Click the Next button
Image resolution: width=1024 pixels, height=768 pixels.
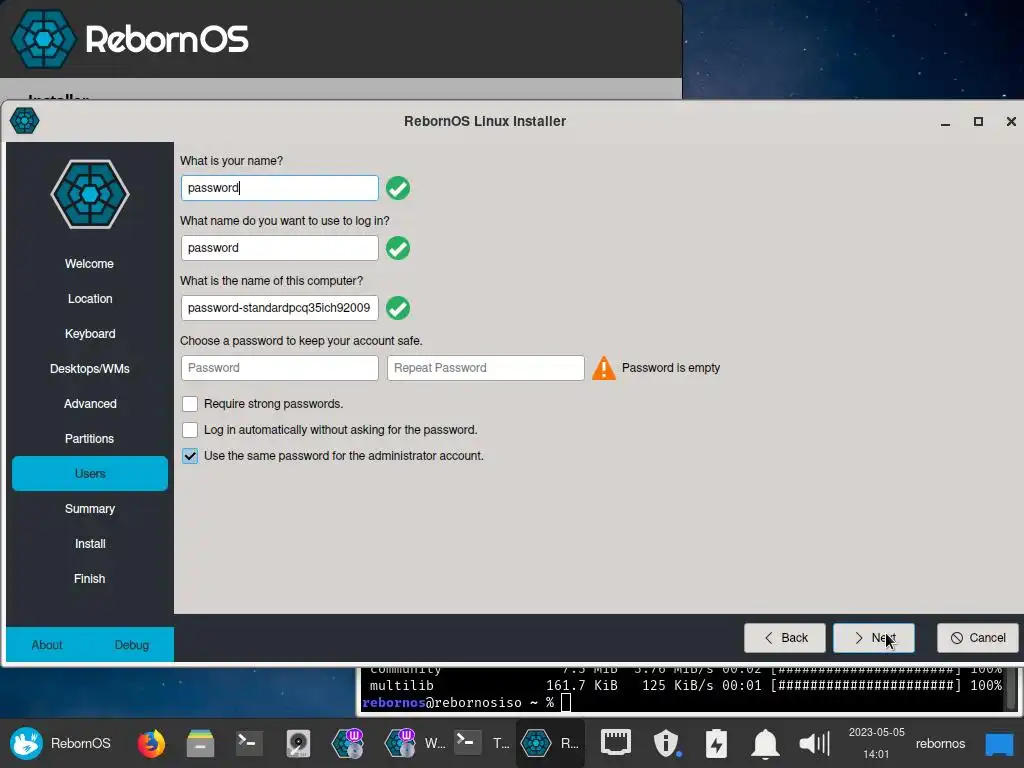(874, 638)
